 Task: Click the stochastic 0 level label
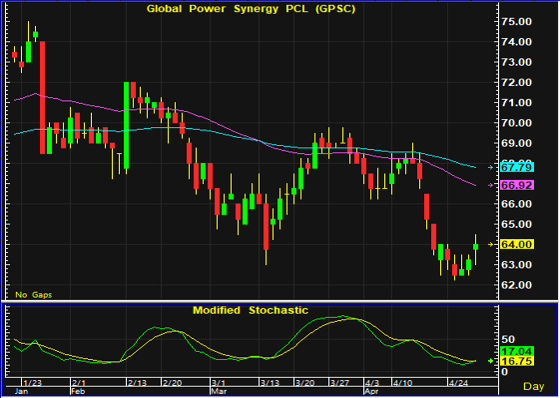click(505, 372)
